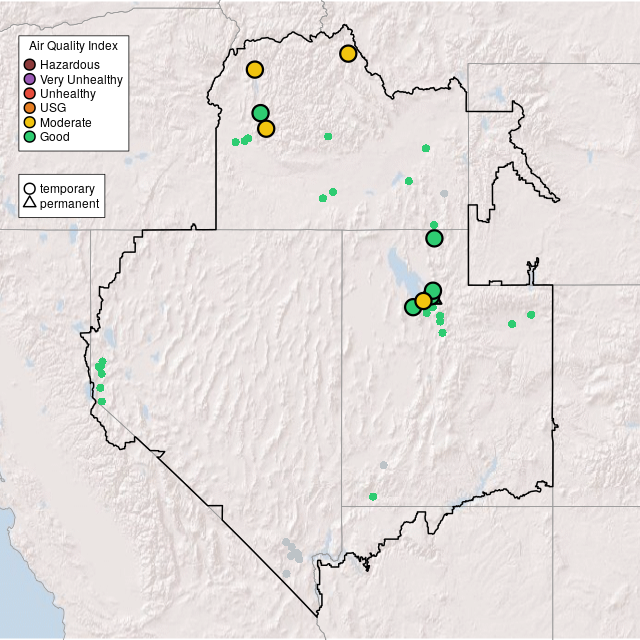Select the isolated large green marker north of the lake
Screen dimensions: 640x640
pos(434,238)
